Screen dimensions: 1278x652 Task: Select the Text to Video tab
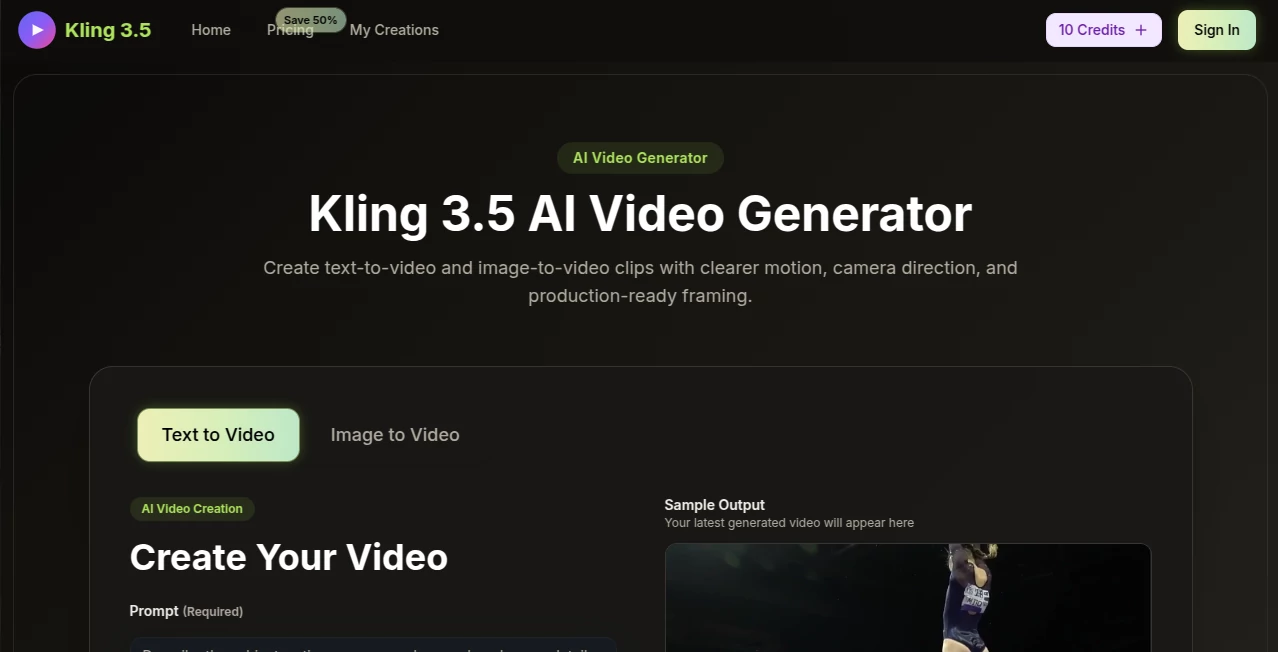(218, 435)
